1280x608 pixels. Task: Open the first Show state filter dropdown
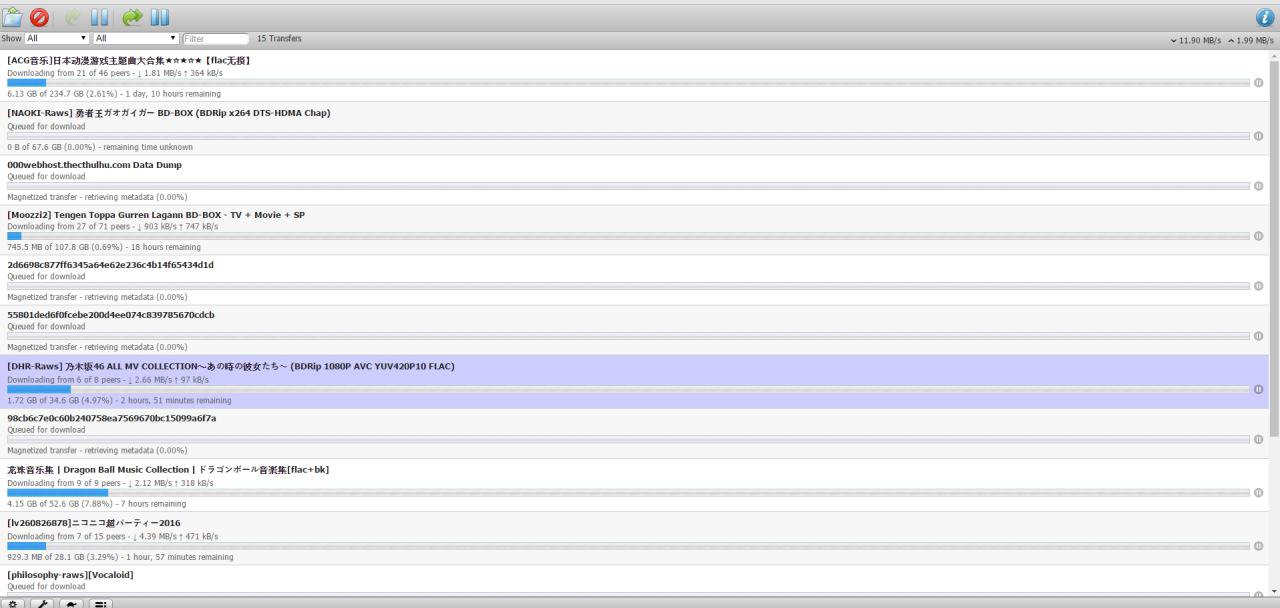tap(57, 38)
